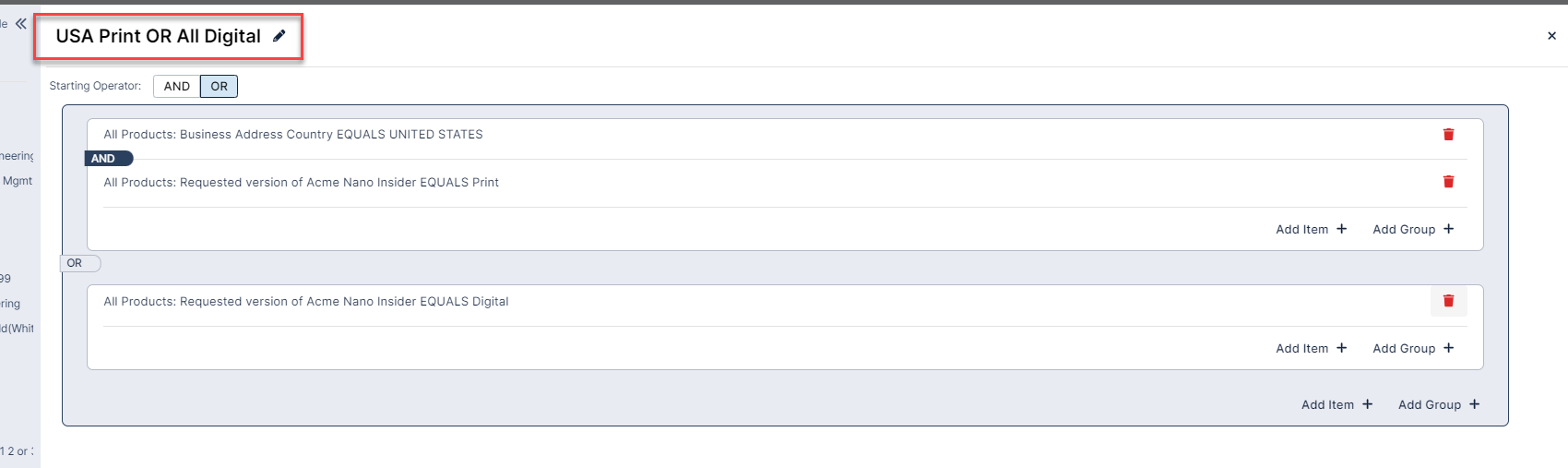Click the USA Print OR All Digital title
The image size is (1568, 468).
(158, 36)
